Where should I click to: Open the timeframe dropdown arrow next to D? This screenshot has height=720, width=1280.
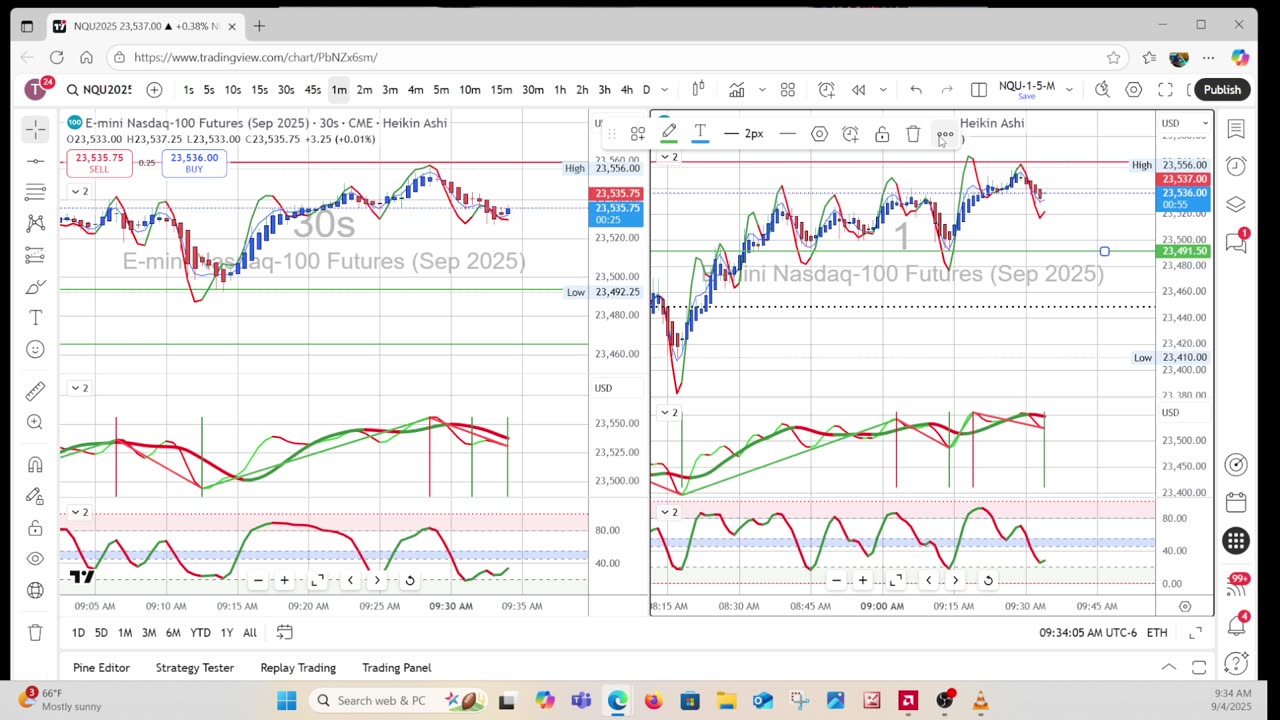(664, 90)
